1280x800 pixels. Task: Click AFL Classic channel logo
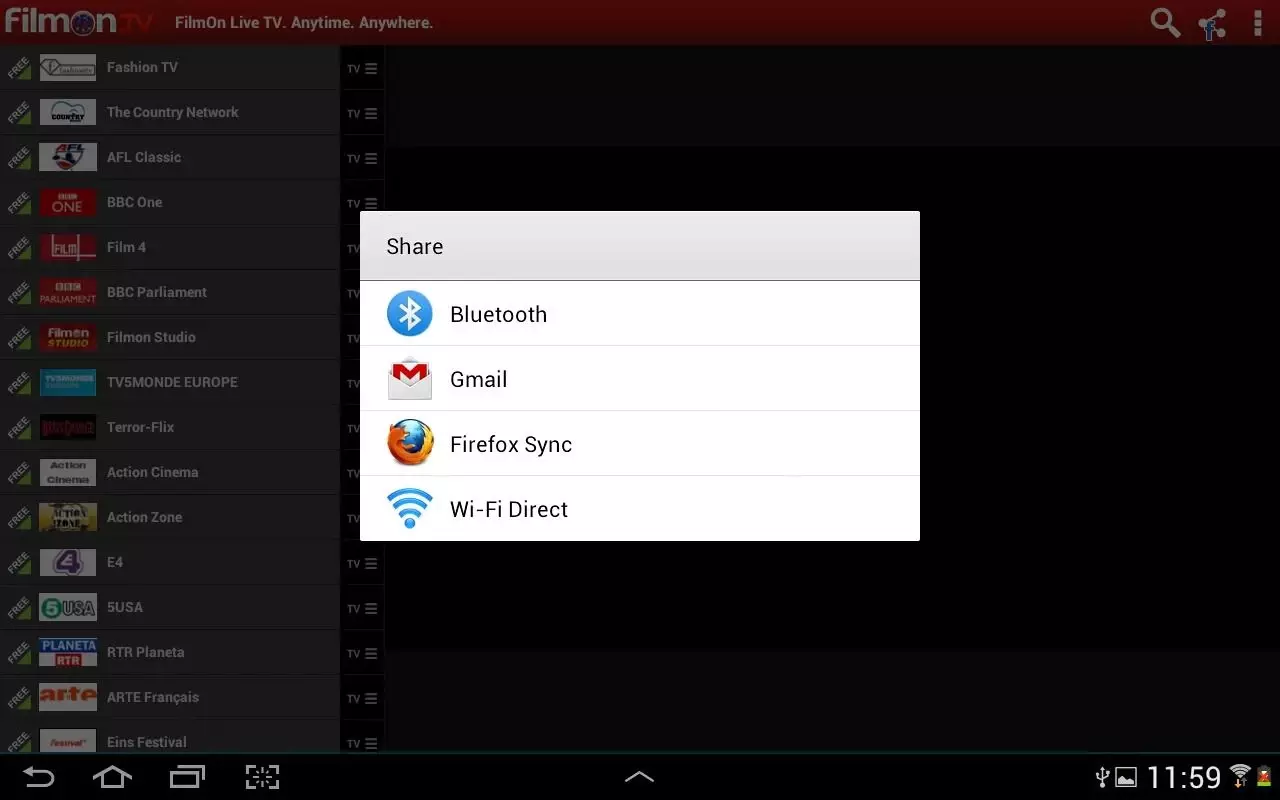[x=68, y=157]
